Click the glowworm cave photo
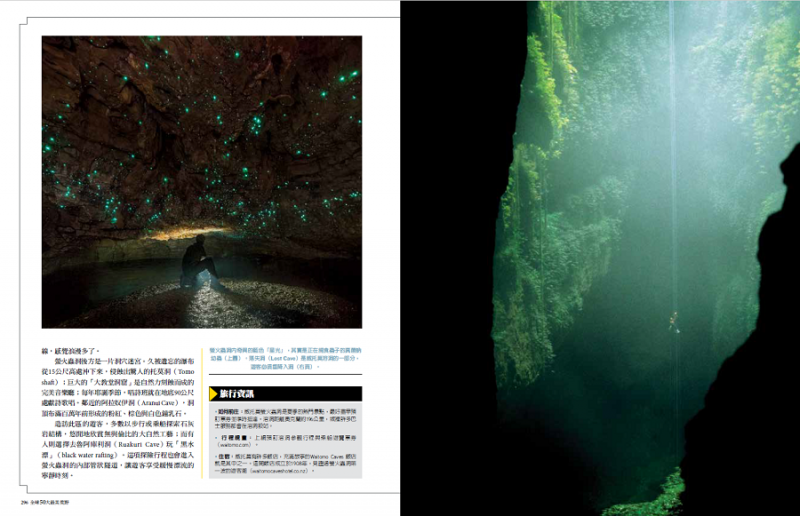 [201, 150]
